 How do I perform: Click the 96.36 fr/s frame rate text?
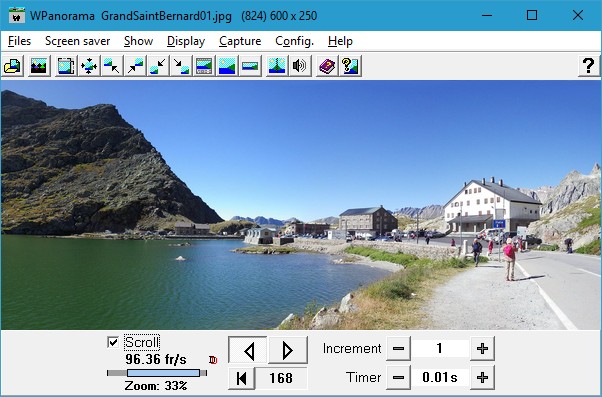pos(155,360)
